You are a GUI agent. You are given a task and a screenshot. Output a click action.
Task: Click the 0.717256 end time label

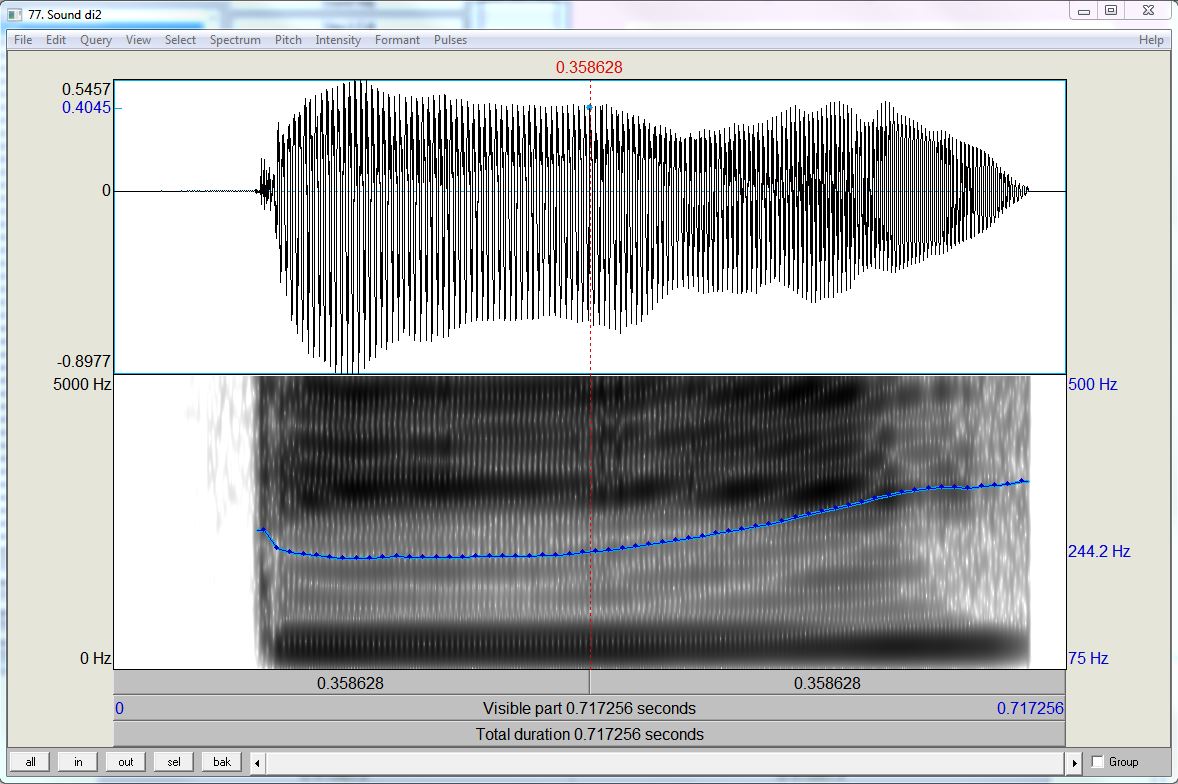(1030, 708)
